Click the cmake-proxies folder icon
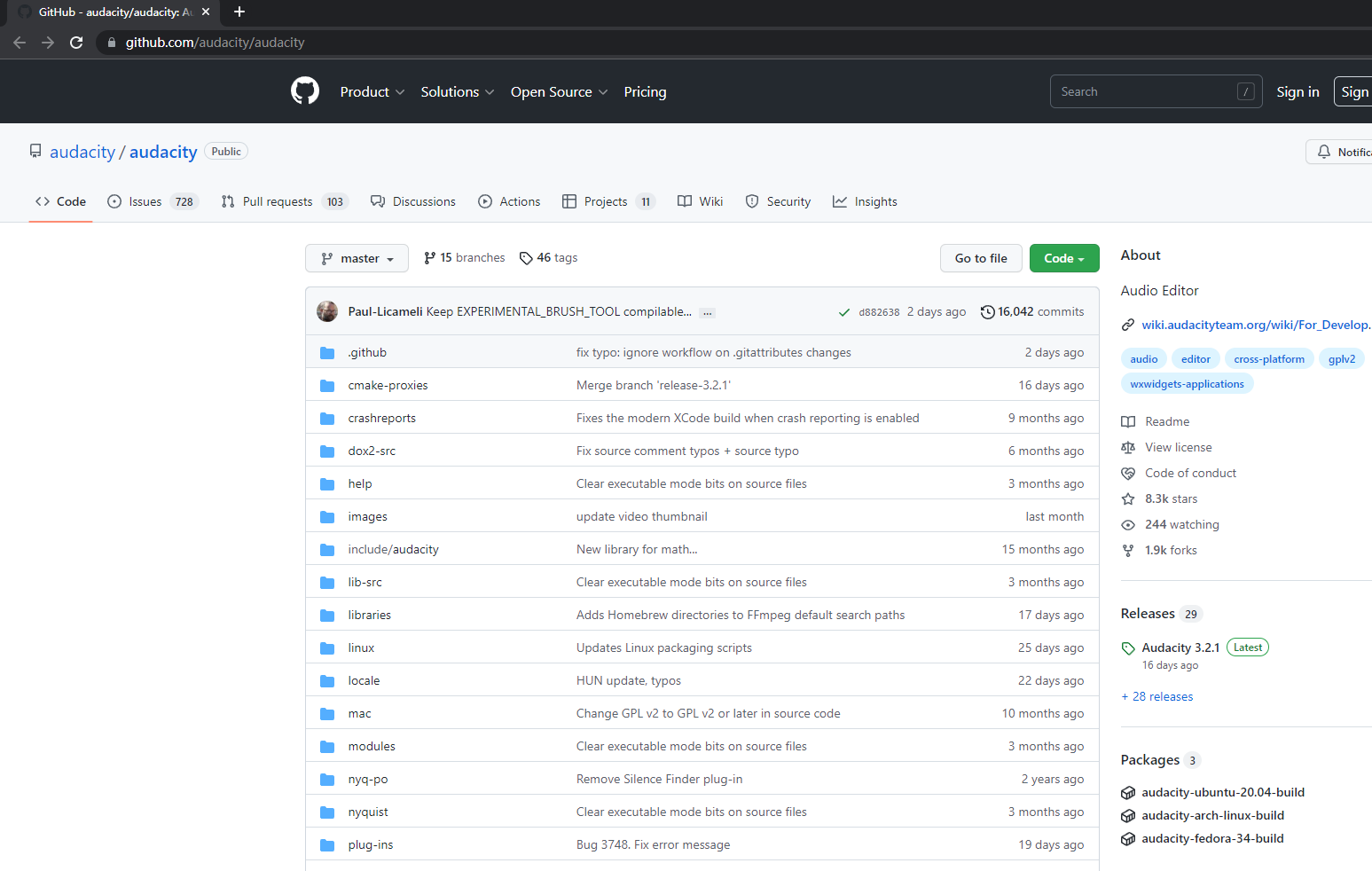 (x=327, y=386)
